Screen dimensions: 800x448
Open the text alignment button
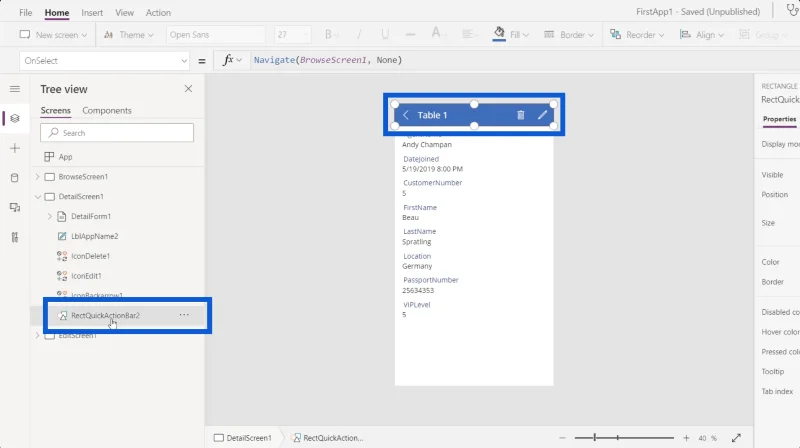pyautogui.click(x=469, y=34)
